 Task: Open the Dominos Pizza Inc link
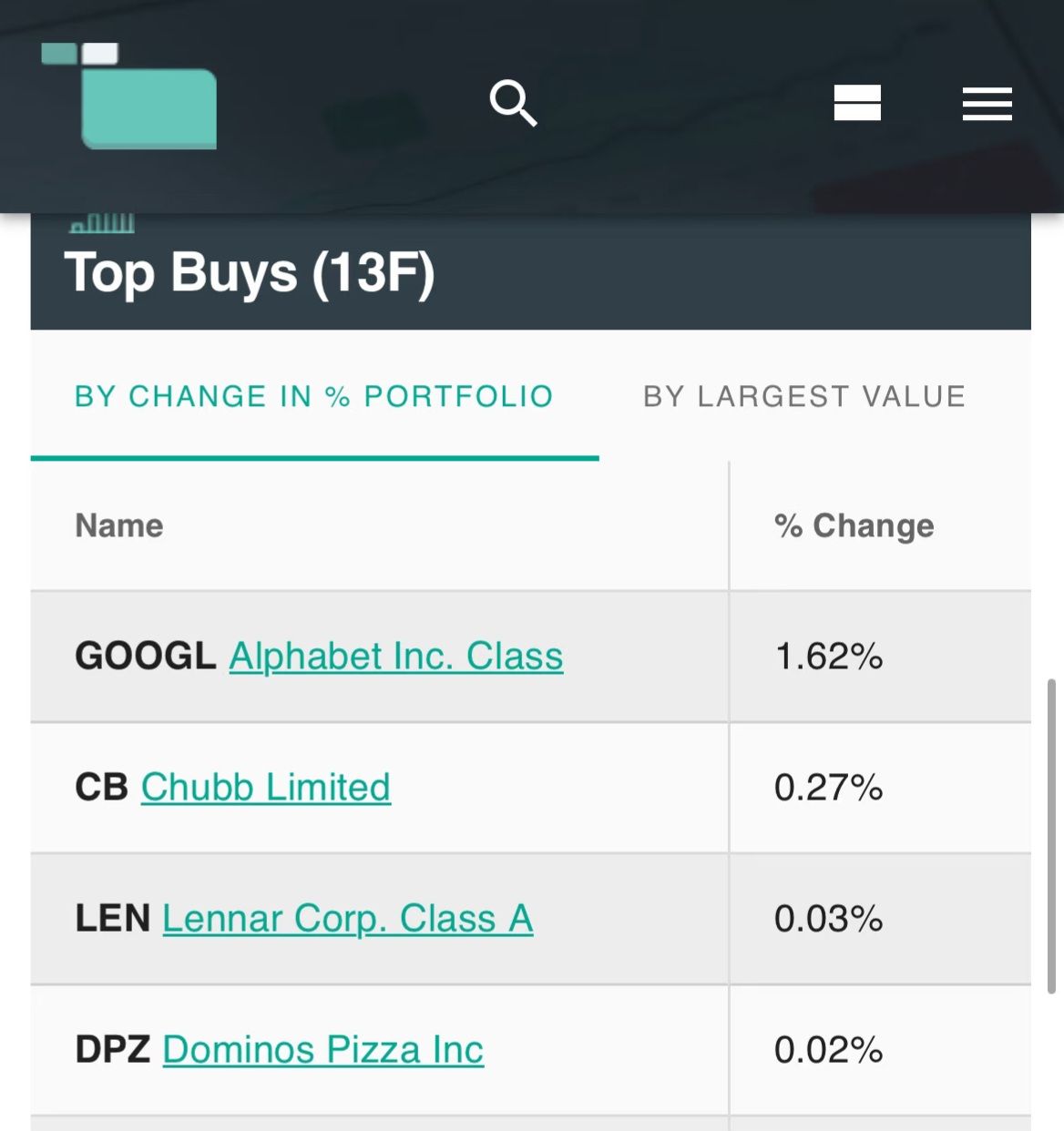click(x=323, y=1050)
